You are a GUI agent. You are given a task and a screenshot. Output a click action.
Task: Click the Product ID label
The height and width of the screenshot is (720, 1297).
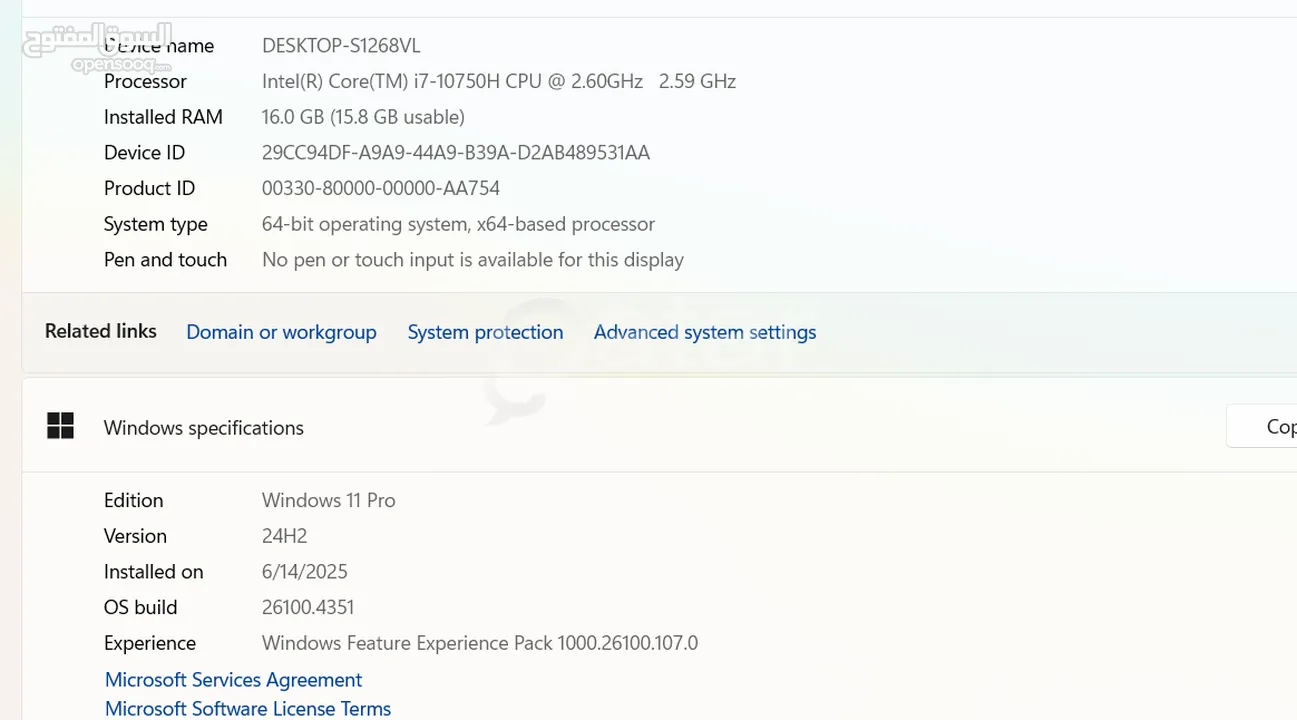click(x=149, y=189)
